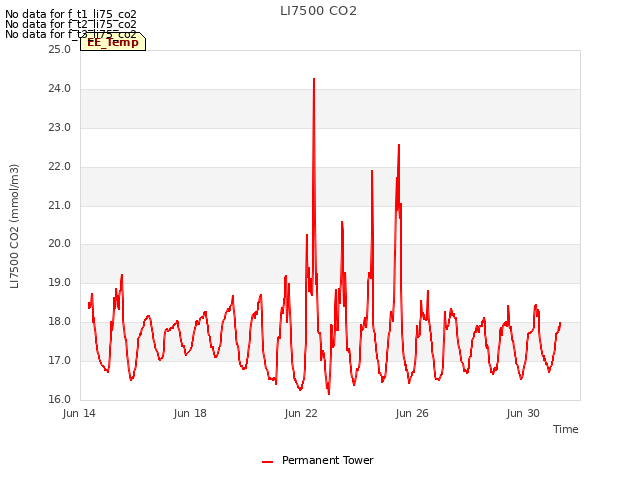The image size is (640, 480).
Task: Click the 18.0 y-axis tick label
Action: 60,322
